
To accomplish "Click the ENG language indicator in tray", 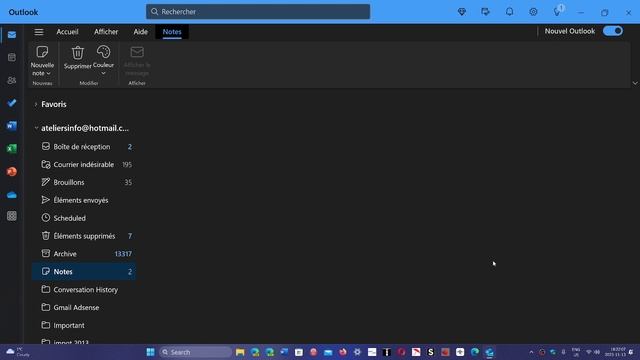I will pos(576,352).
